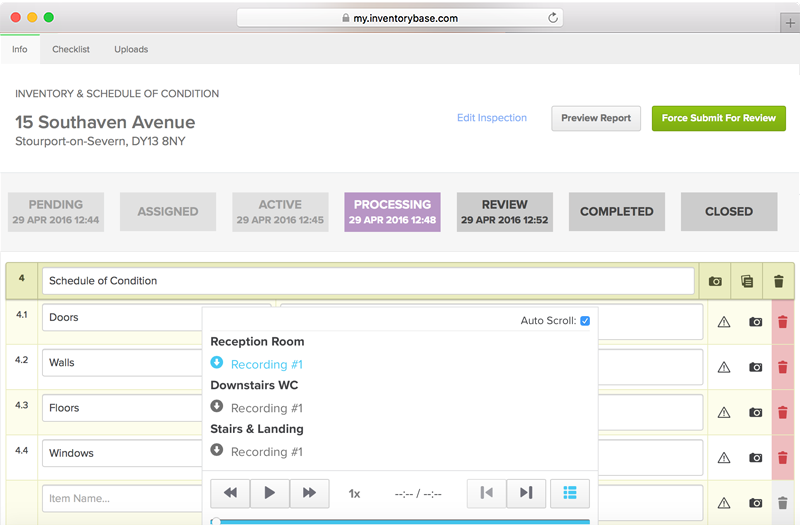Viewport: 800px width, 525px height.
Task: Click the Edit Inspection link
Action: pos(492,118)
